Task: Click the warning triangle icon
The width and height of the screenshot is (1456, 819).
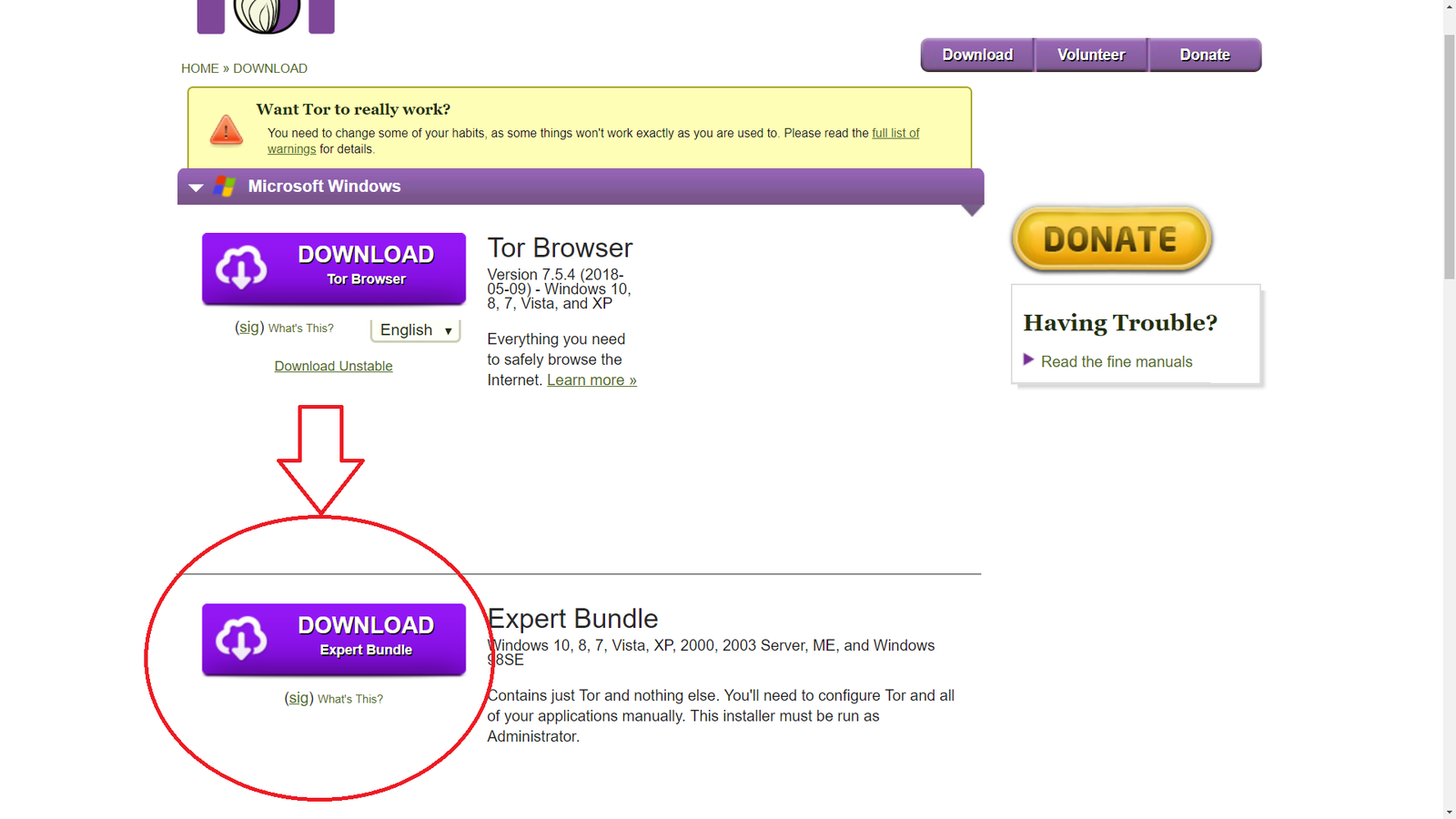Action: (x=226, y=130)
